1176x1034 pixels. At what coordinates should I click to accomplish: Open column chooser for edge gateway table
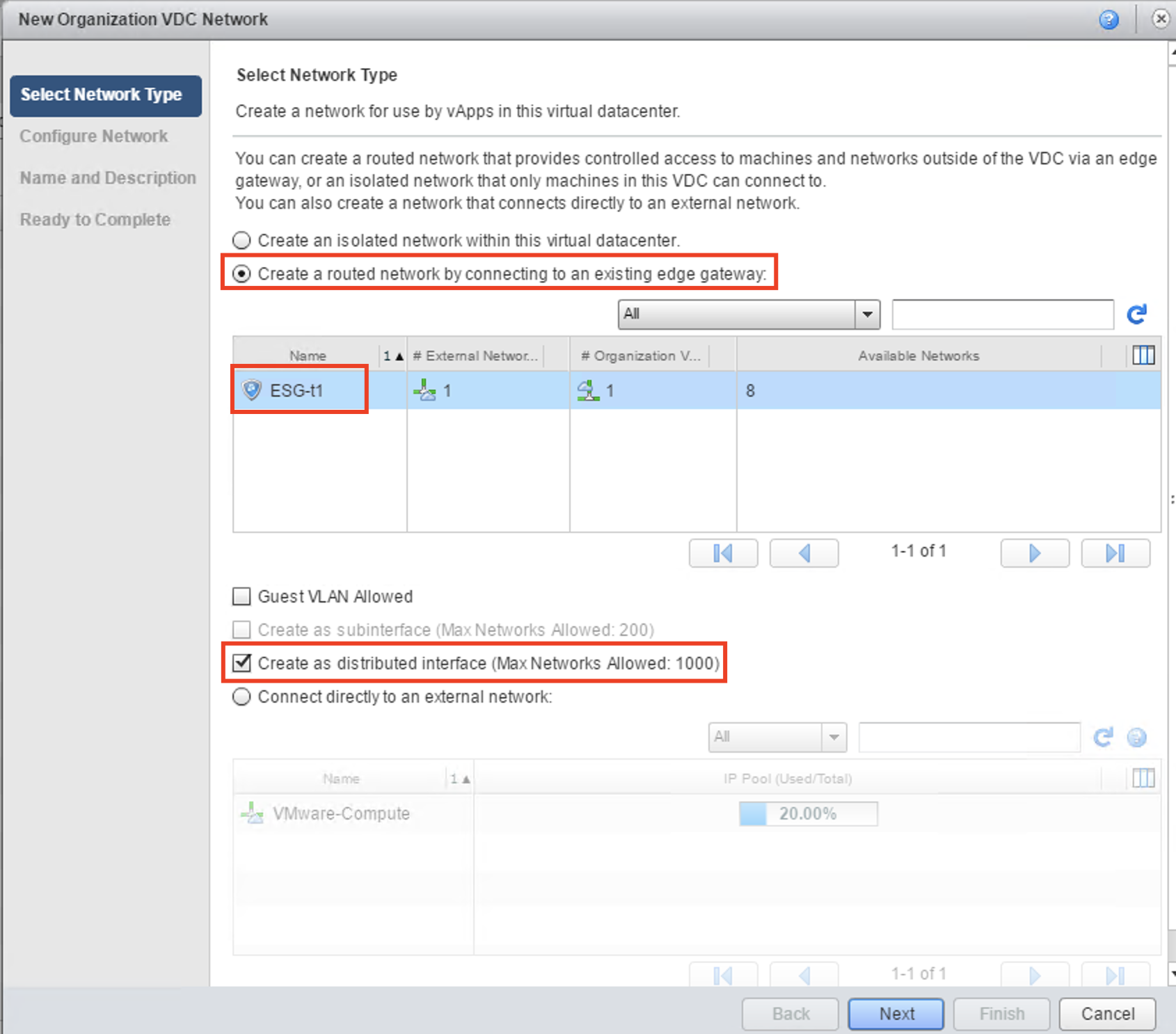[x=1143, y=356]
